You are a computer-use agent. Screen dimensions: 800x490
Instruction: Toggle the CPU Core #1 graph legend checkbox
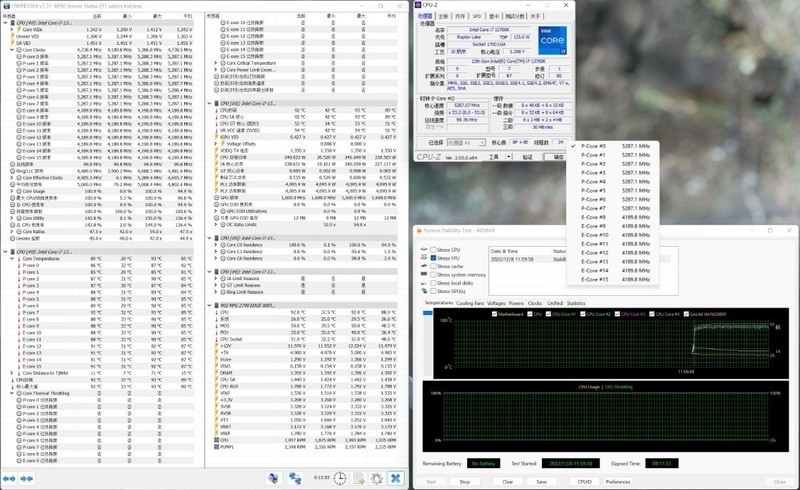(x=548, y=314)
